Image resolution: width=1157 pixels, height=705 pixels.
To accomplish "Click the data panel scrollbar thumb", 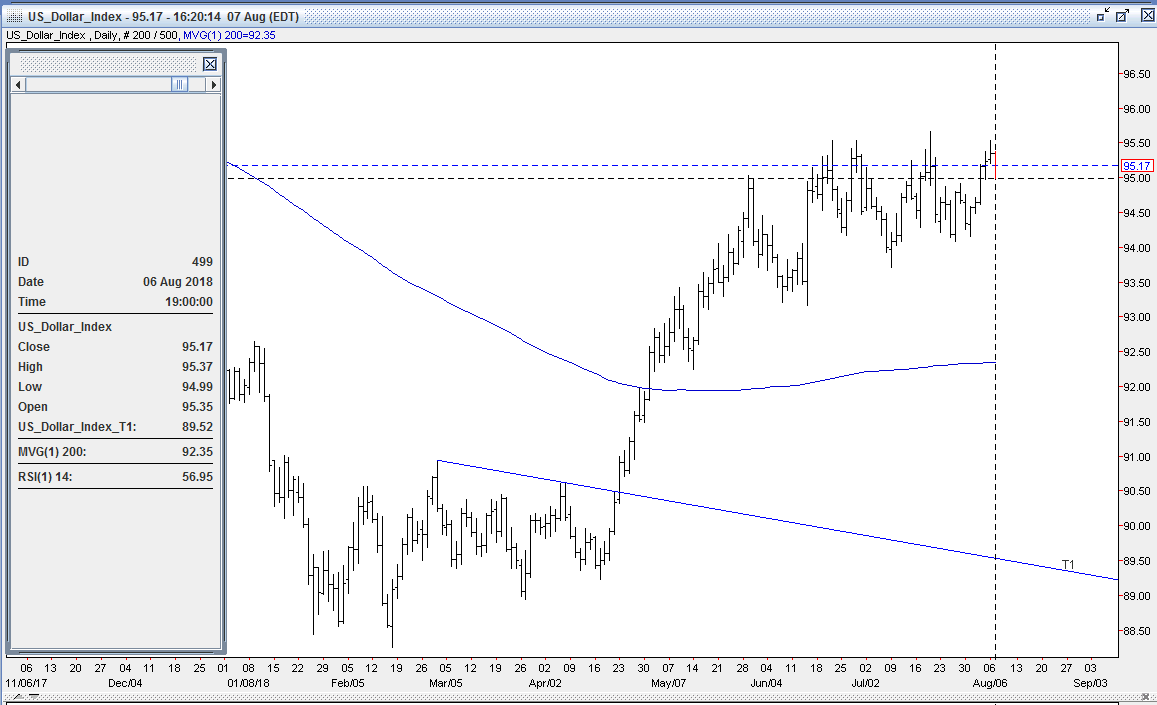I will tap(179, 85).
